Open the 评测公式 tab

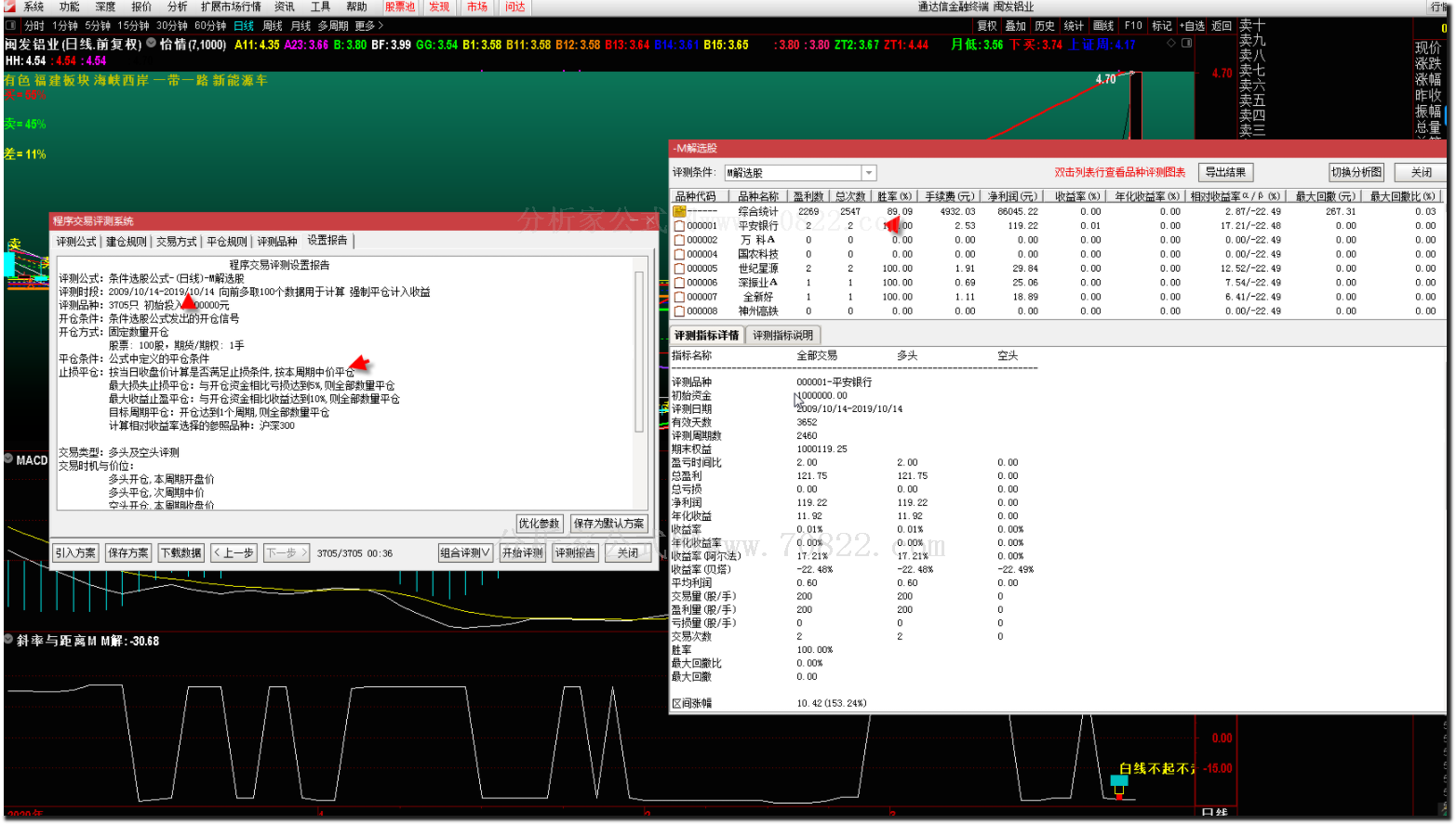point(76,241)
